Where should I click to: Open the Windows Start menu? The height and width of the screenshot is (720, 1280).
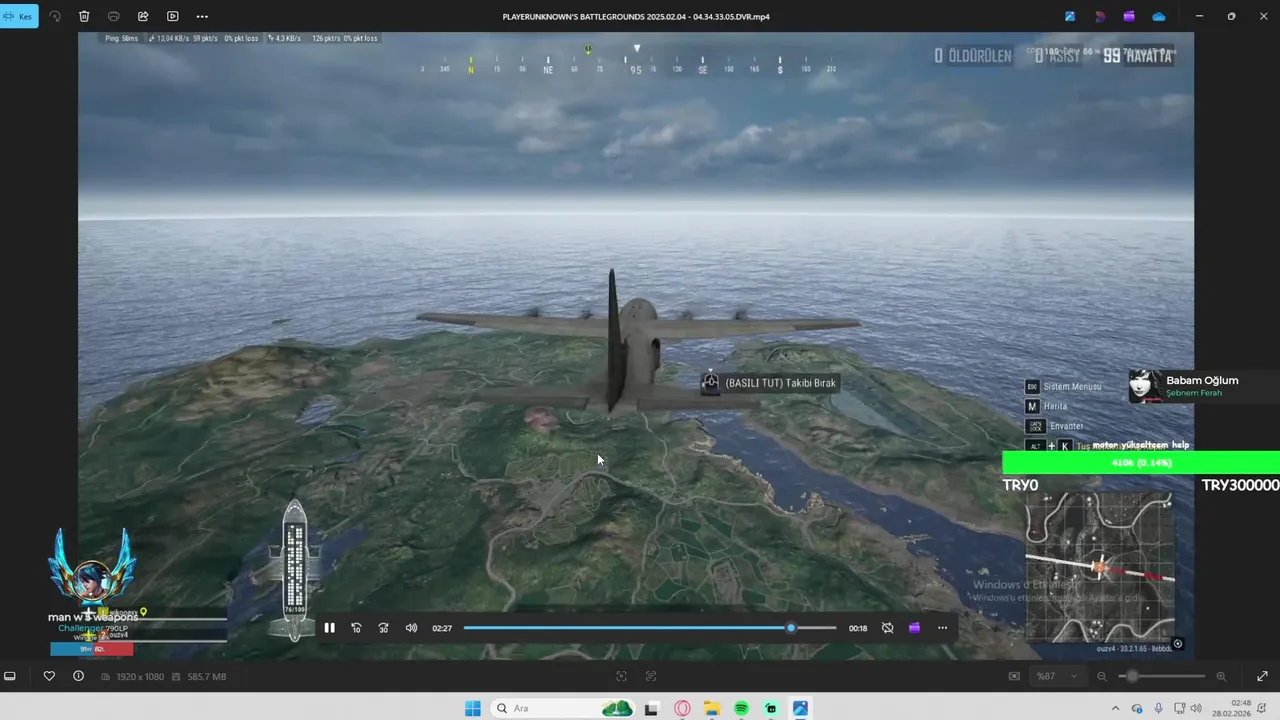pyautogui.click(x=472, y=708)
